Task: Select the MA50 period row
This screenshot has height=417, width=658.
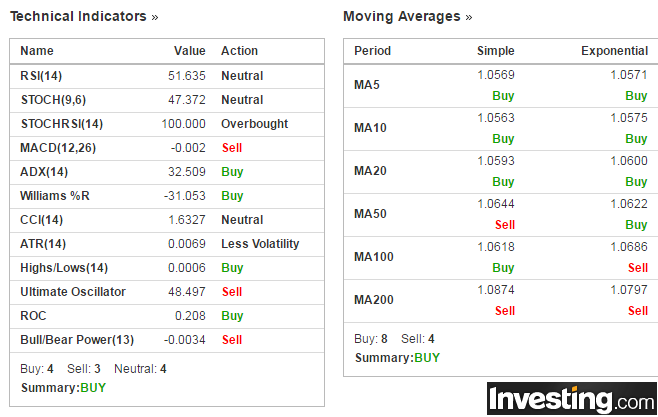Action: tap(501, 214)
